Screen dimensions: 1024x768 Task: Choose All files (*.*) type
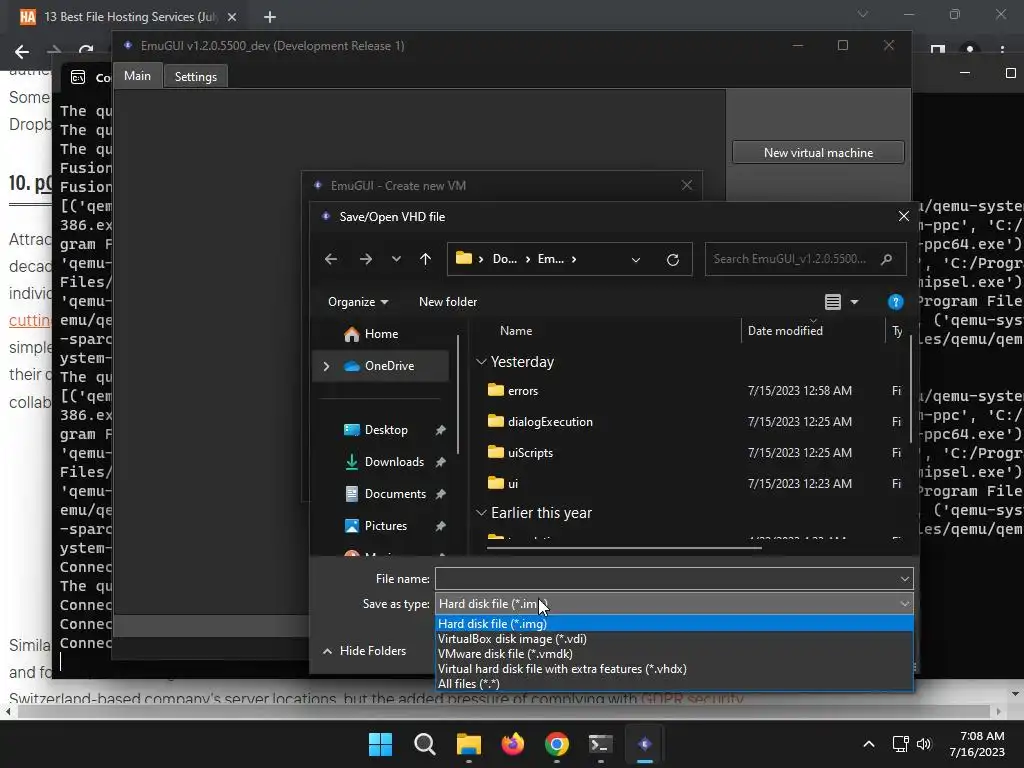click(674, 684)
